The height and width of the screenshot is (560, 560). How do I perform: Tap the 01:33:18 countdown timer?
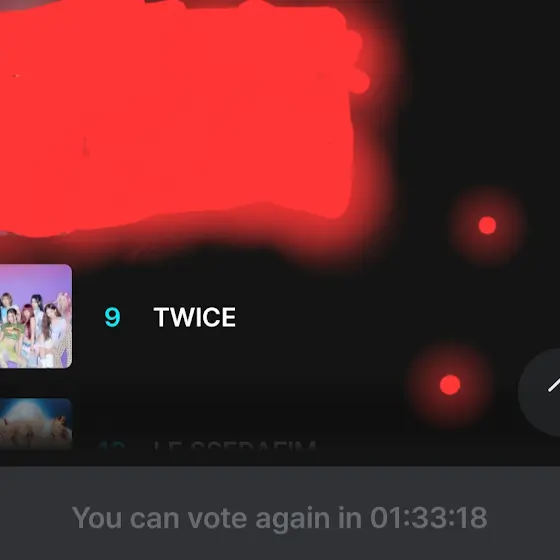click(x=429, y=518)
